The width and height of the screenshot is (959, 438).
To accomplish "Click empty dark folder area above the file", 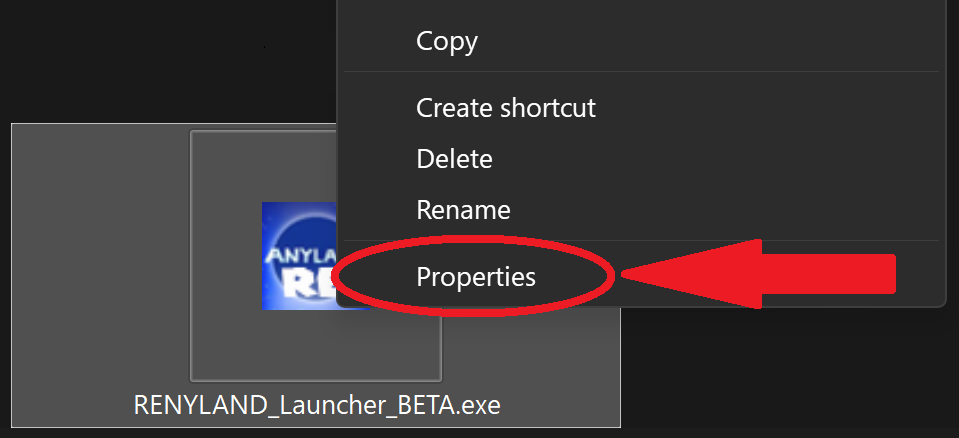I will [168, 61].
